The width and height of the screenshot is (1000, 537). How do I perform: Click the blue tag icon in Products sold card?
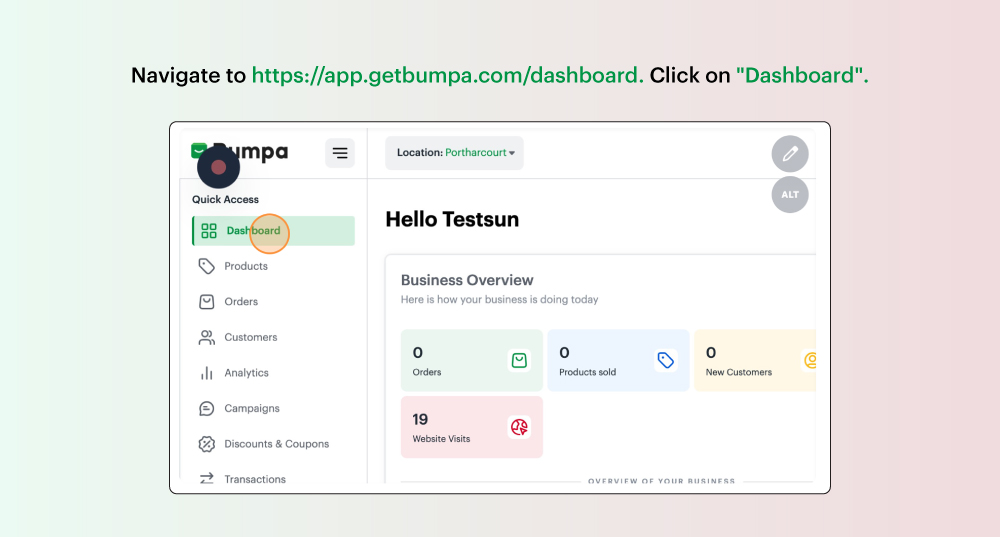(x=666, y=361)
